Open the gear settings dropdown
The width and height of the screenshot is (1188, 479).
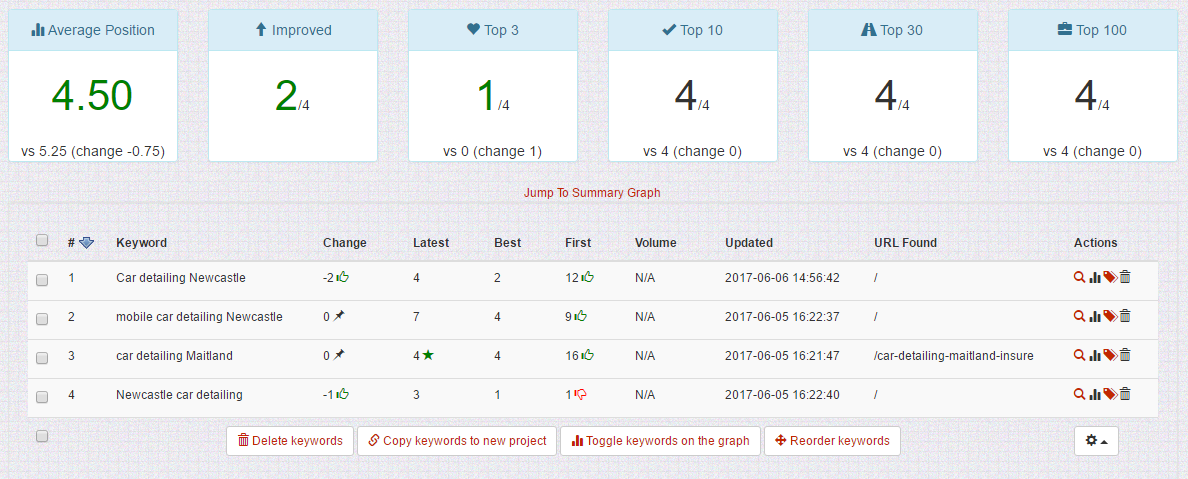[x=1096, y=440]
